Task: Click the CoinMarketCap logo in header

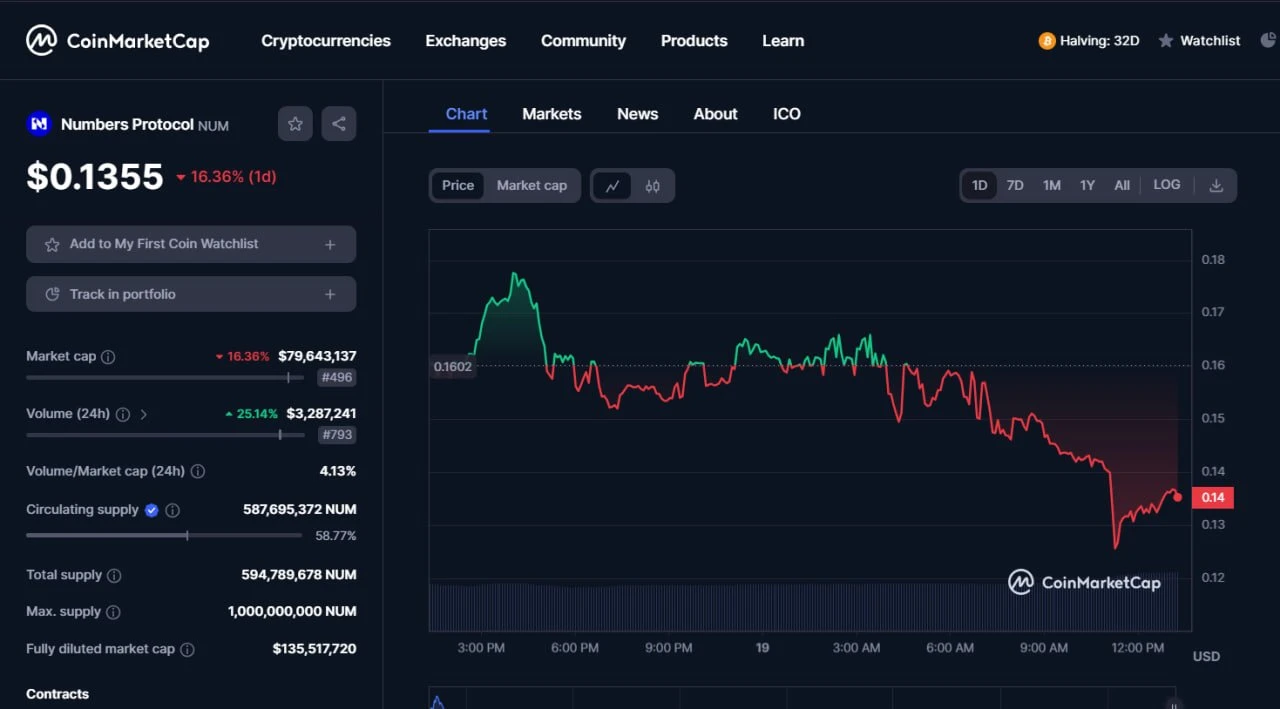Action: [117, 41]
